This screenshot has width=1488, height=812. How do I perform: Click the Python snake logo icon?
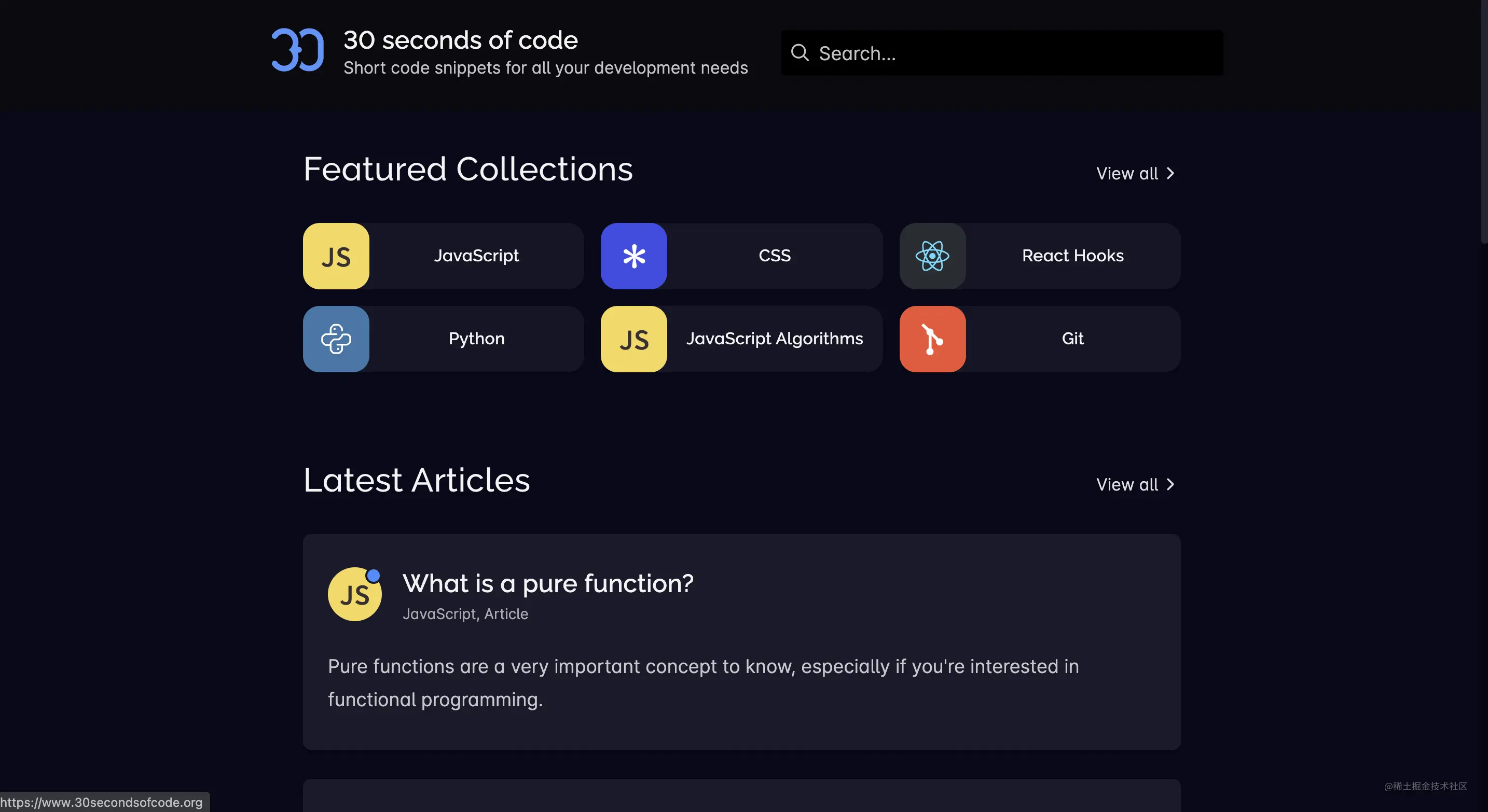point(336,339)
